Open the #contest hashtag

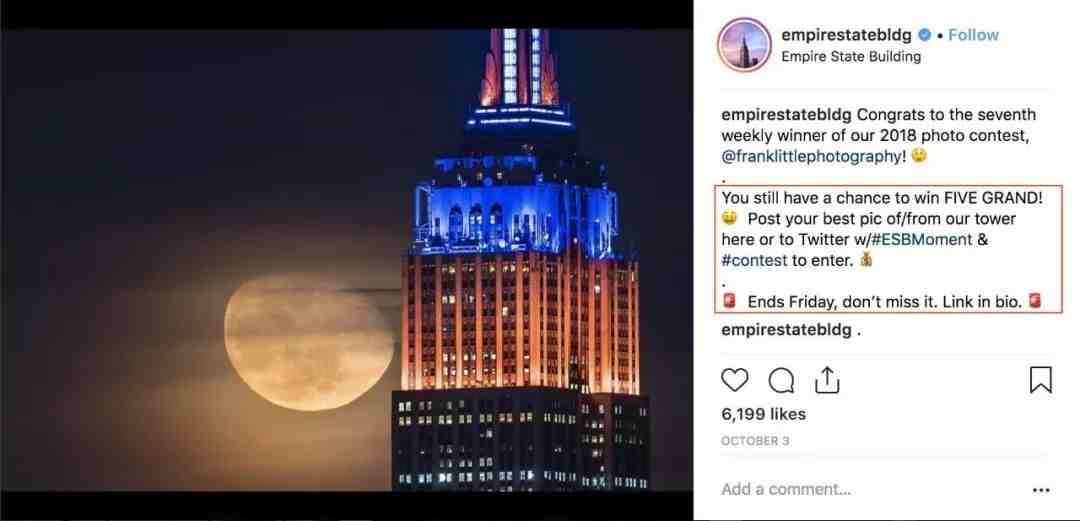click(754, 260)
